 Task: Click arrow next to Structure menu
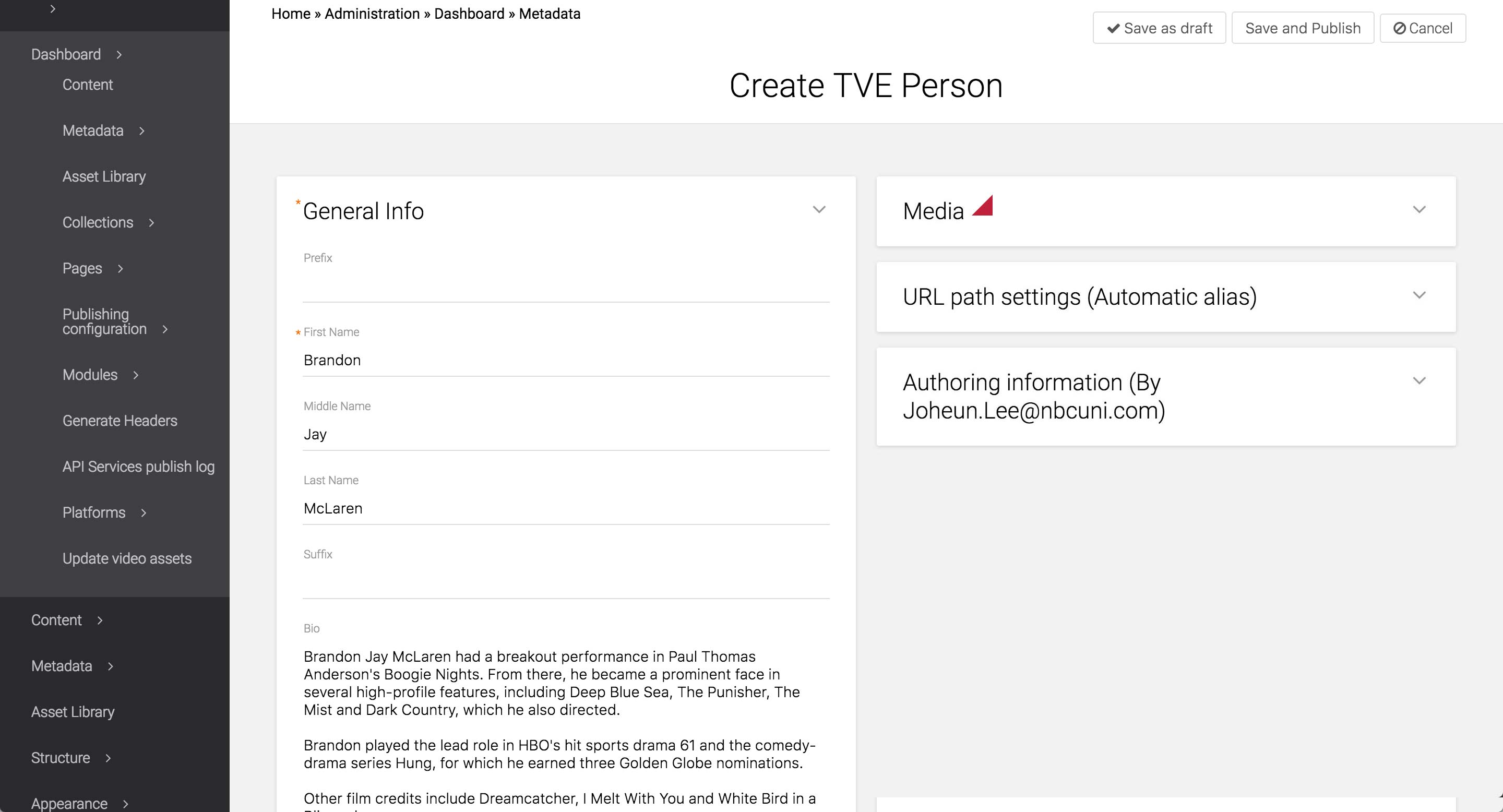[108, 758]
